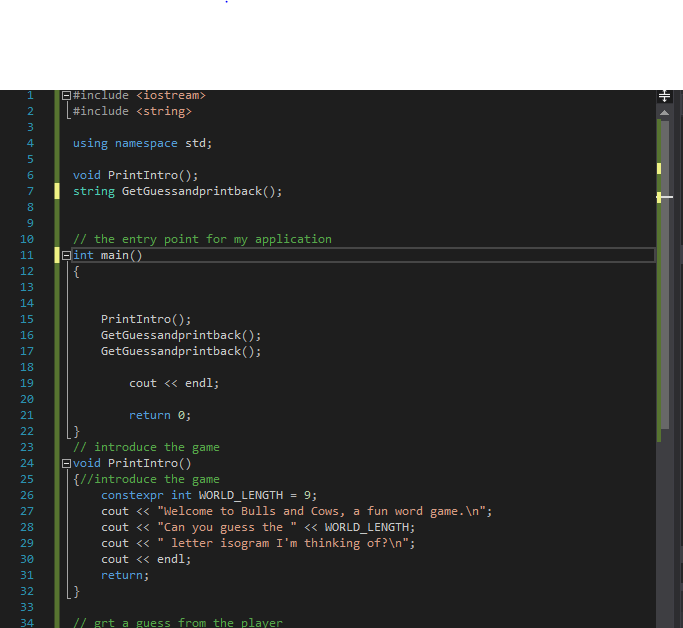Click the "Welcome to Bulls and Cows" string line
683x628 pixels.
(297, 511)
